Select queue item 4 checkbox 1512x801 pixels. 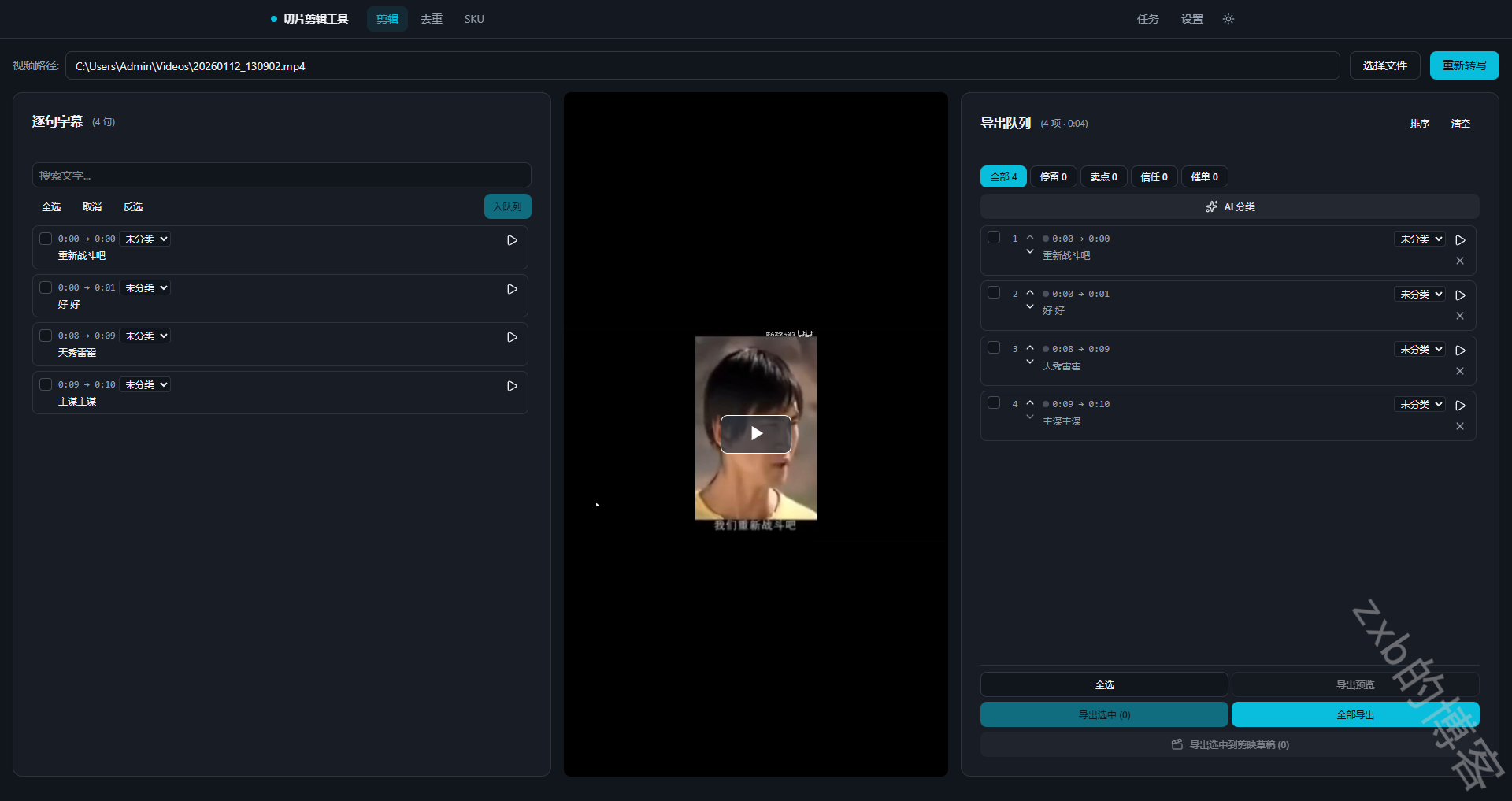[994, 402]
